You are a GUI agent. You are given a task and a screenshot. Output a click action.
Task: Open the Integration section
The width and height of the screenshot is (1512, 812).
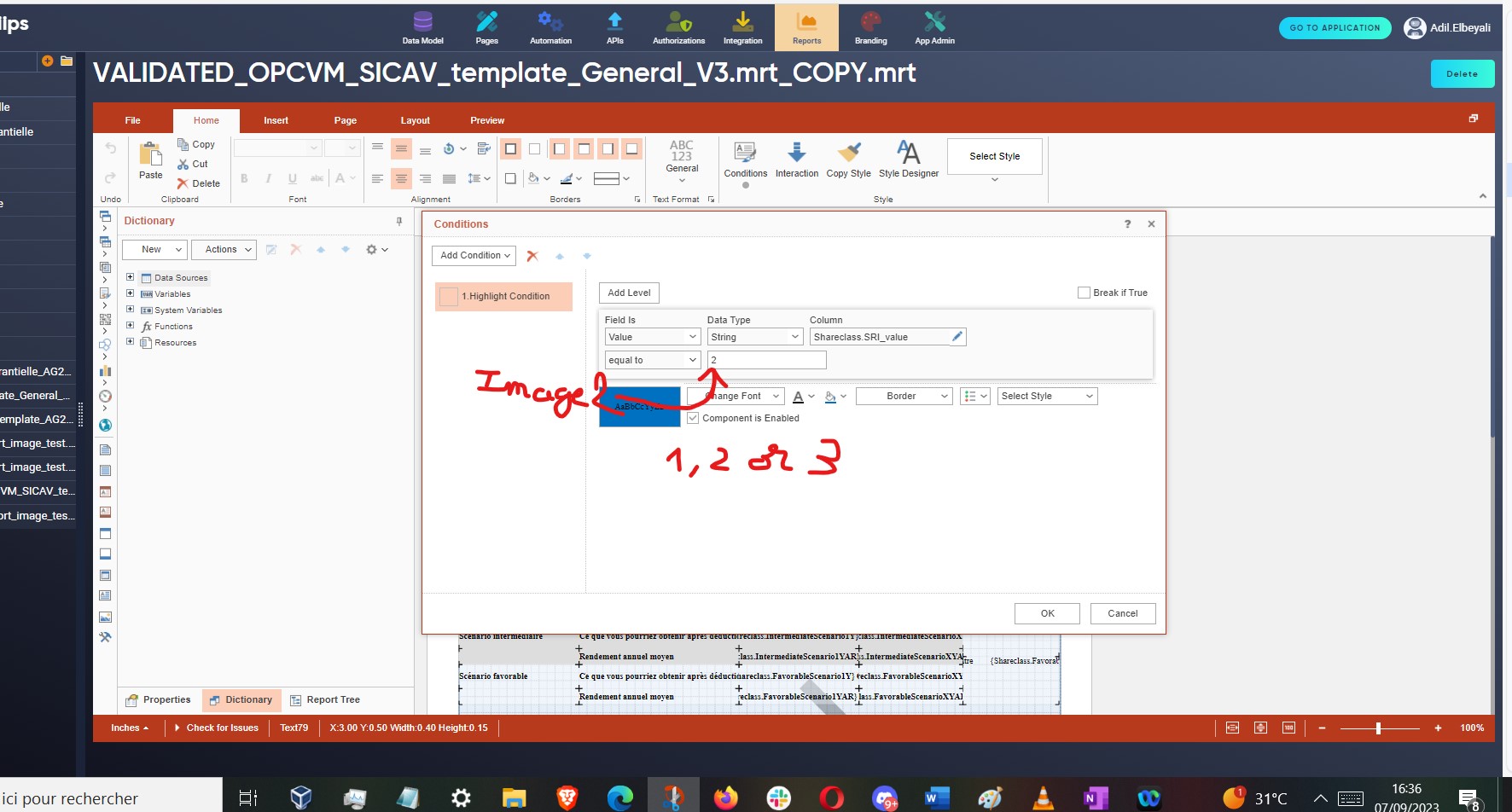click(742, 27)
